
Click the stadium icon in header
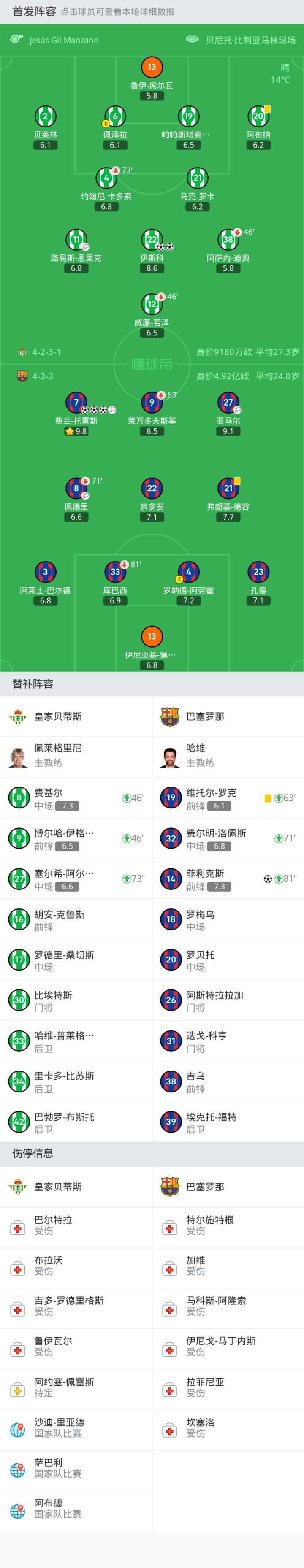pos(193,40)
